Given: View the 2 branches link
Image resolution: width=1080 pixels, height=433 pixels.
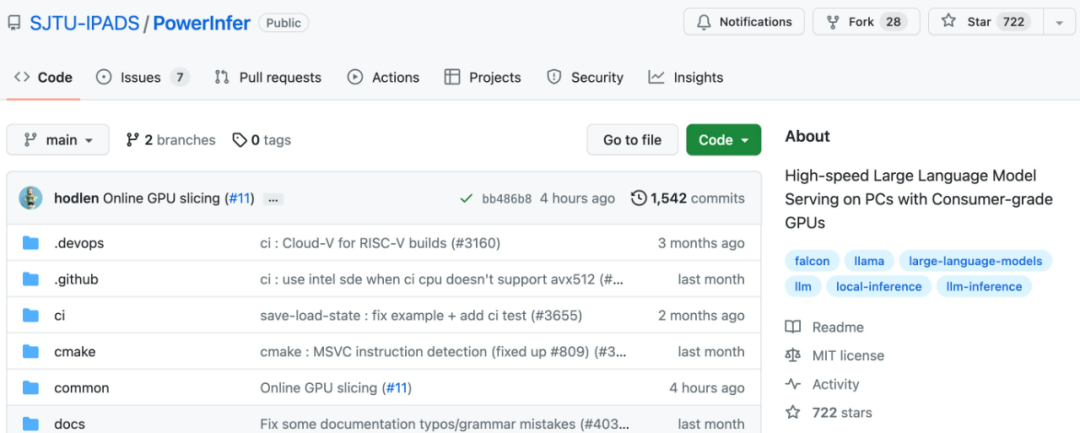Looking at the screenshot, I should pyautogui.click(x=170, y=140).
